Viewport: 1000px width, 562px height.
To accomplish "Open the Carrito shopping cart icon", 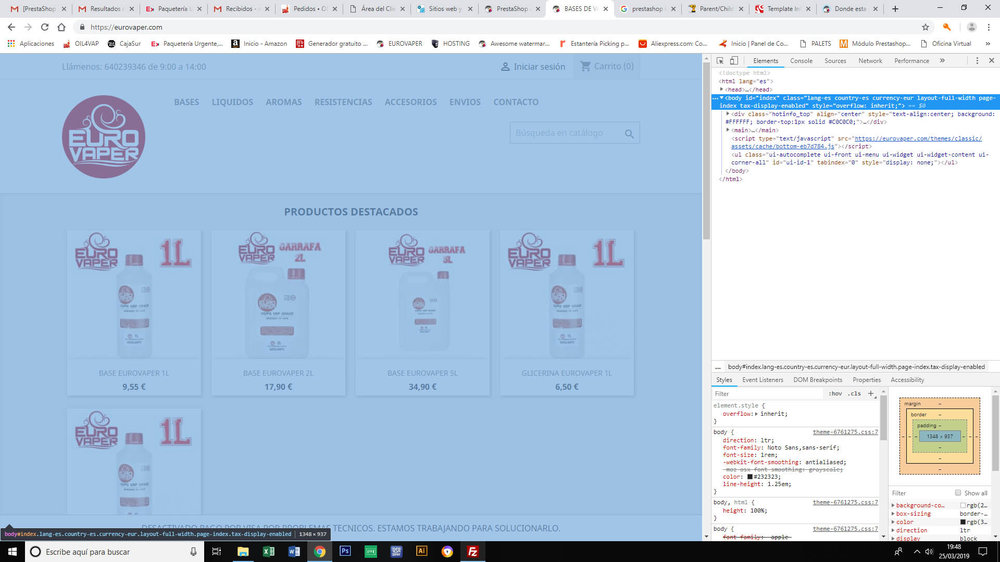I will (x=585, y=66).
